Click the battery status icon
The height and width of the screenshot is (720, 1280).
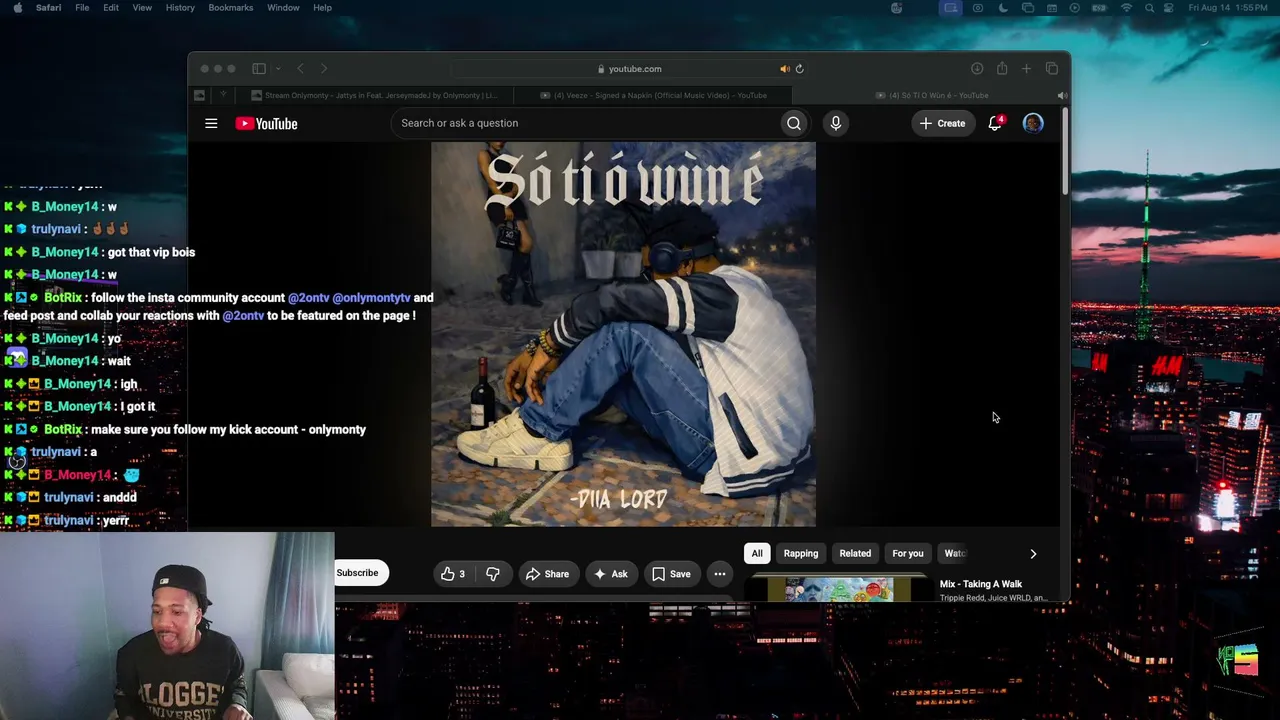[x=1100, y=8]
